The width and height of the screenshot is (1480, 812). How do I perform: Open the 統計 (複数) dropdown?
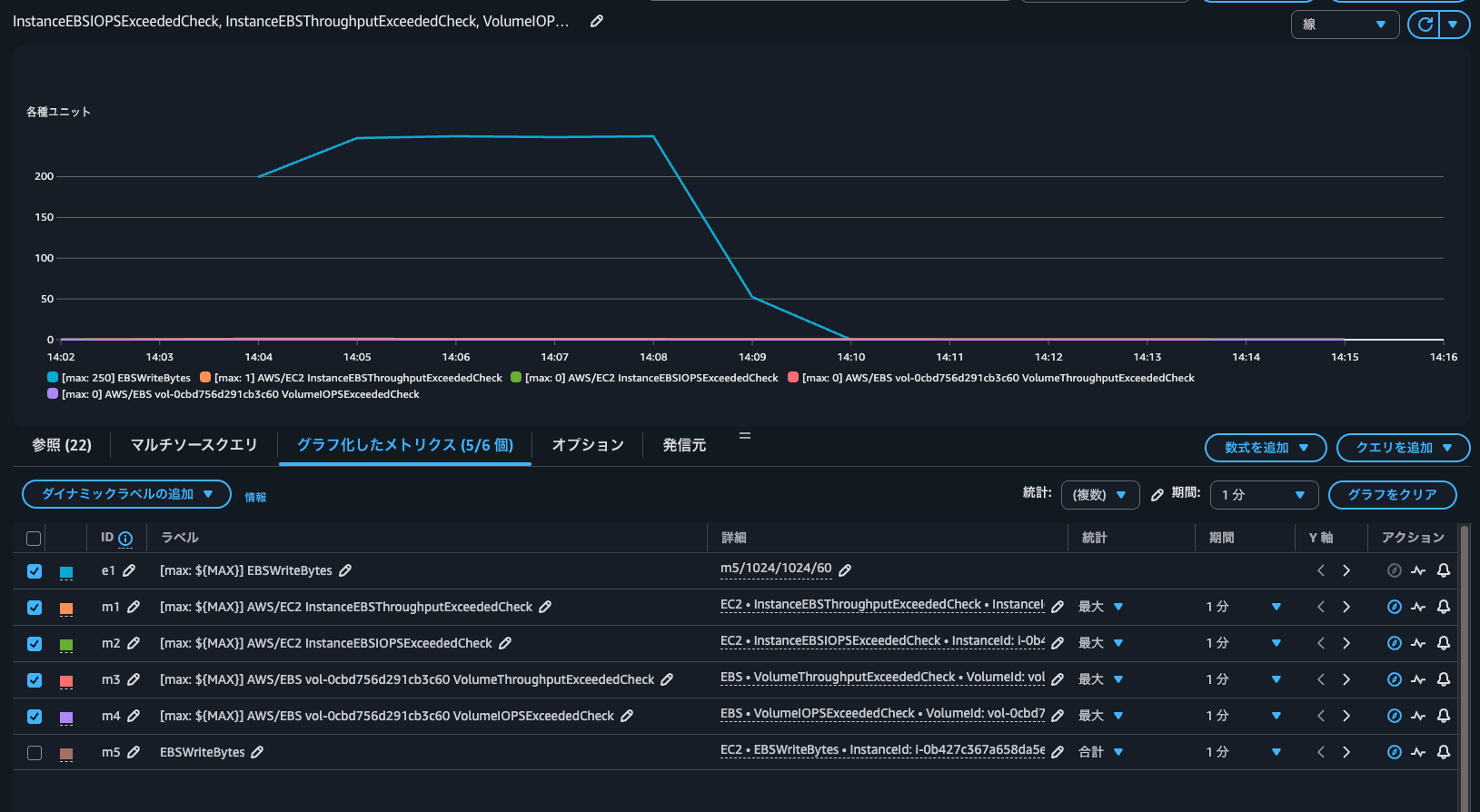[1099, 495]
